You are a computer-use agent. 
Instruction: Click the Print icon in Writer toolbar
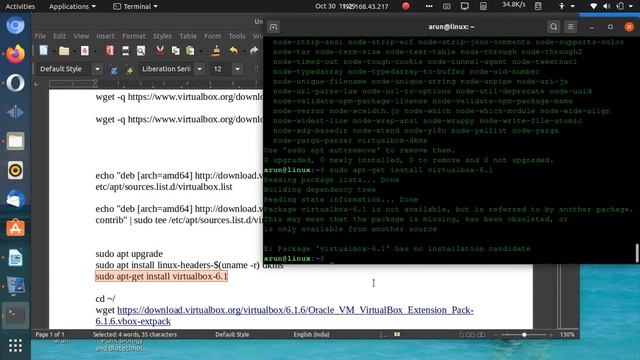point(125,51)
